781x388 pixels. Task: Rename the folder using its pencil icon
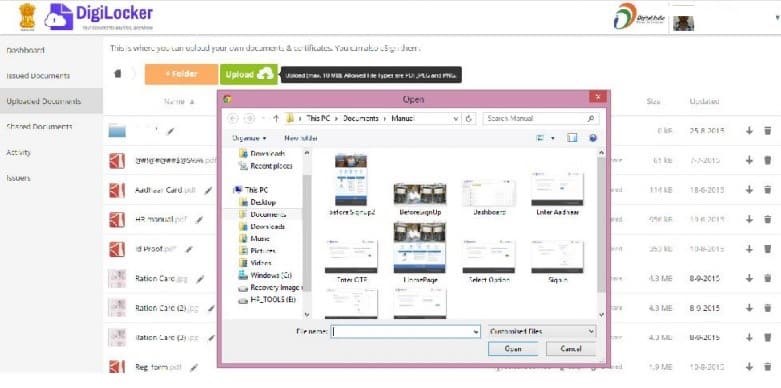pyautogui.click(x=171, y=131)
